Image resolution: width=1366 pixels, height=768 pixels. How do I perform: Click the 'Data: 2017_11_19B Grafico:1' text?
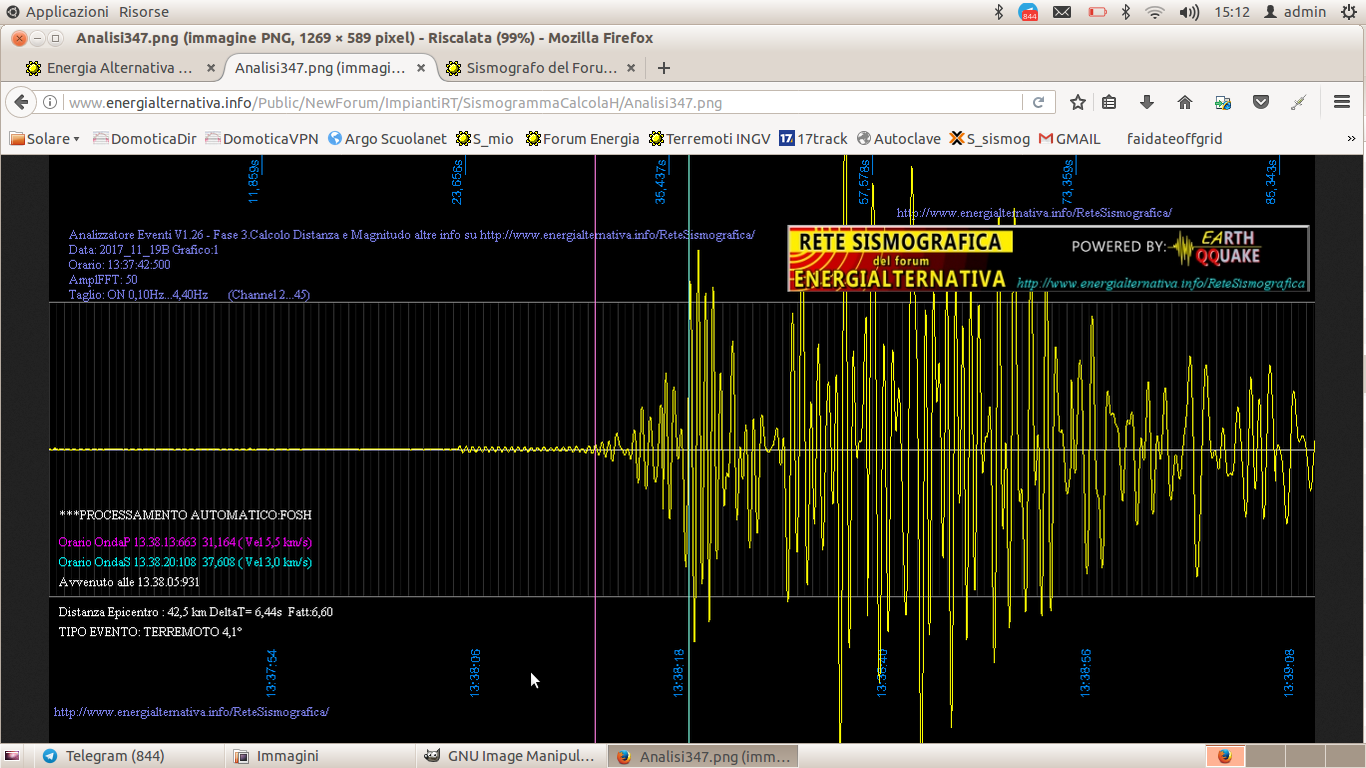point(143,250)
